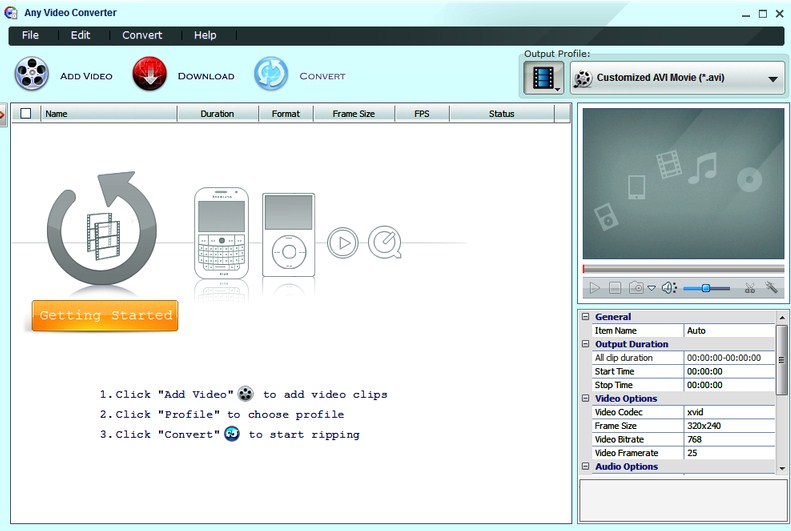Click the Convert toolbar text label
791x531 pixels.
click(322, 76)
